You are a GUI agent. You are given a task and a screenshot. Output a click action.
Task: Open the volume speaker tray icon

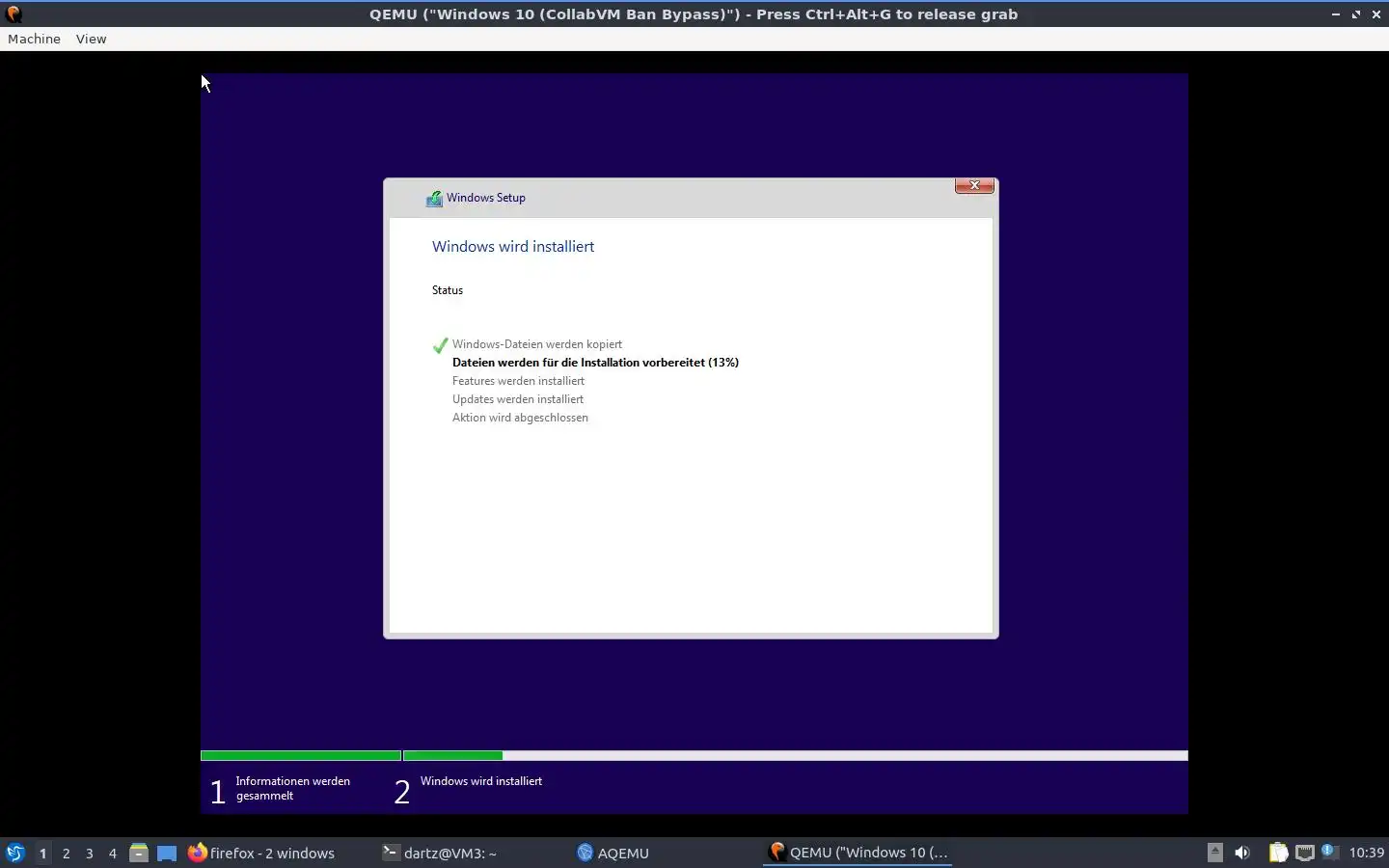pos(1242,853)
